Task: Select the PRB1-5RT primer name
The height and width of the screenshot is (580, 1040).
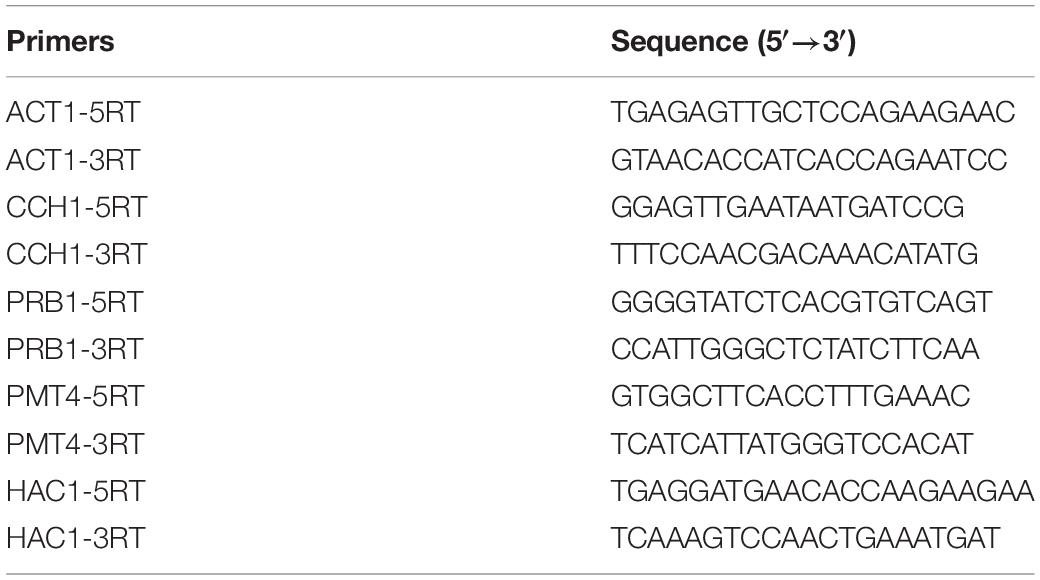Action: point(74,302)
